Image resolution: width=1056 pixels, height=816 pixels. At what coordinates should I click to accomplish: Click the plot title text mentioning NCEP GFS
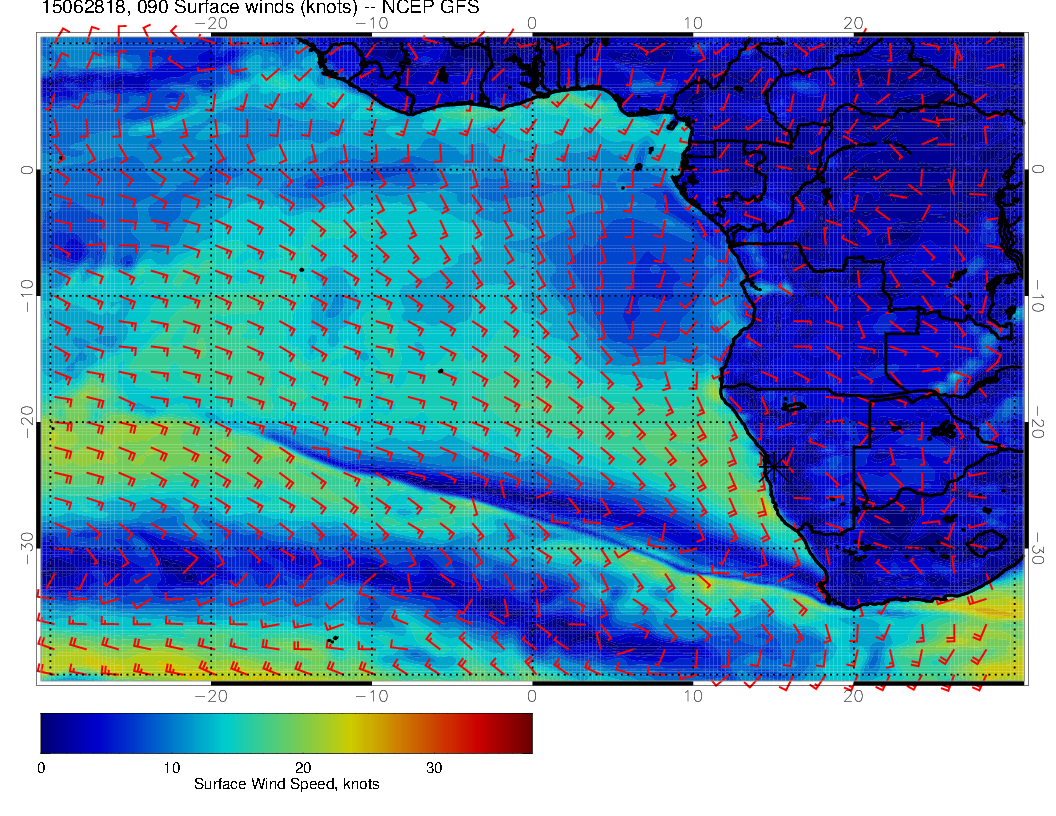click(260, 8)
